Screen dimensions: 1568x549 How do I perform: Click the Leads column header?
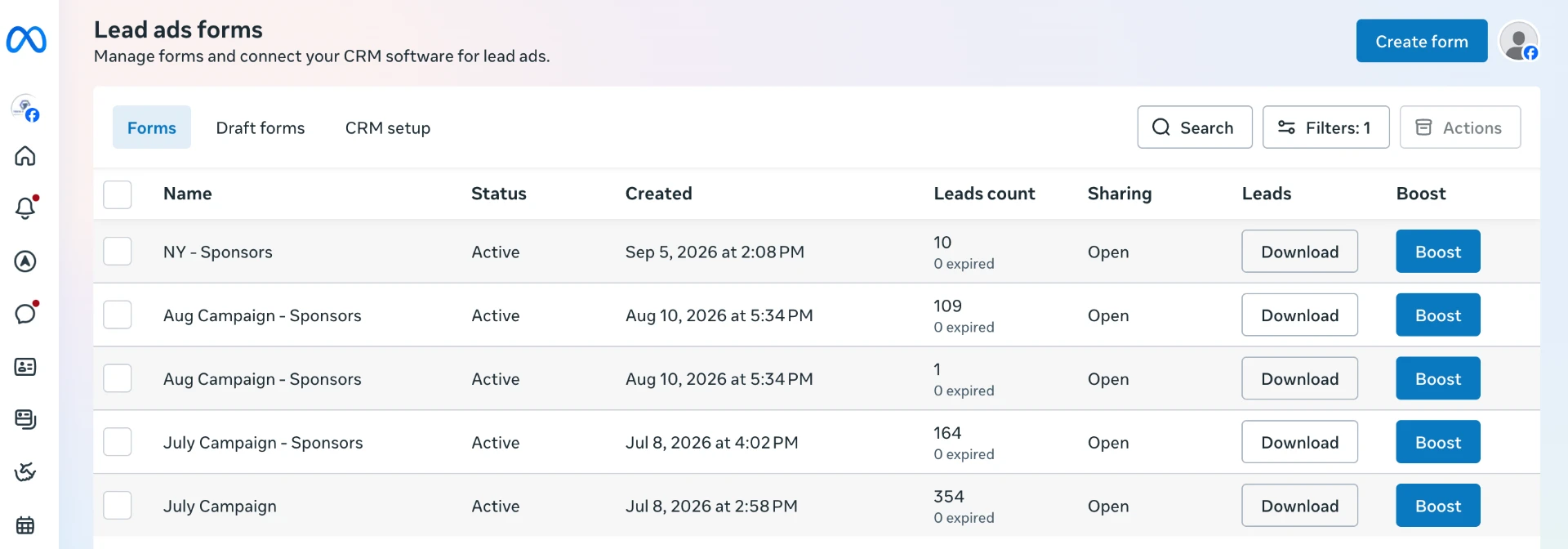[1267, 194]
